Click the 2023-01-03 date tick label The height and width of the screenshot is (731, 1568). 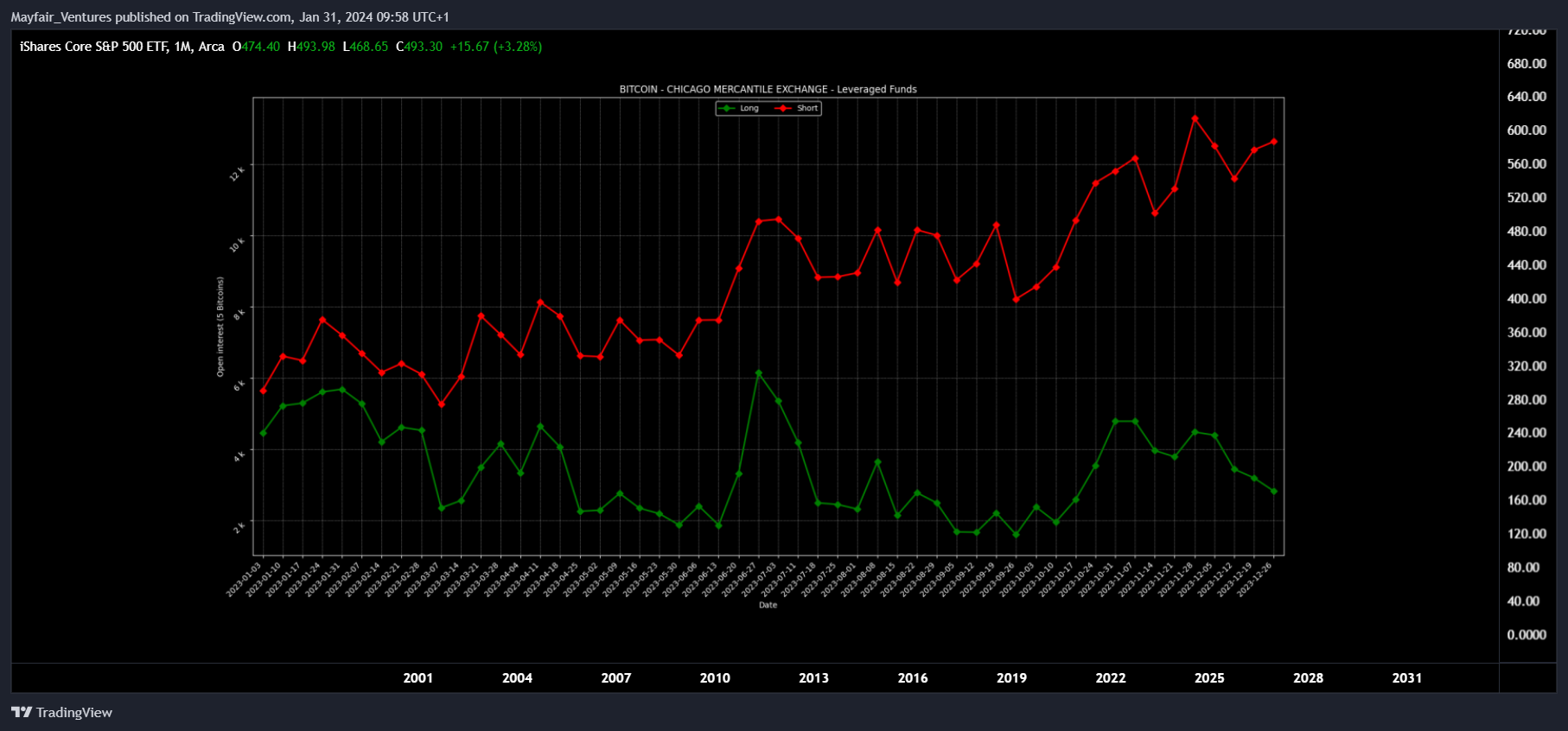click(x=244, y=578)
